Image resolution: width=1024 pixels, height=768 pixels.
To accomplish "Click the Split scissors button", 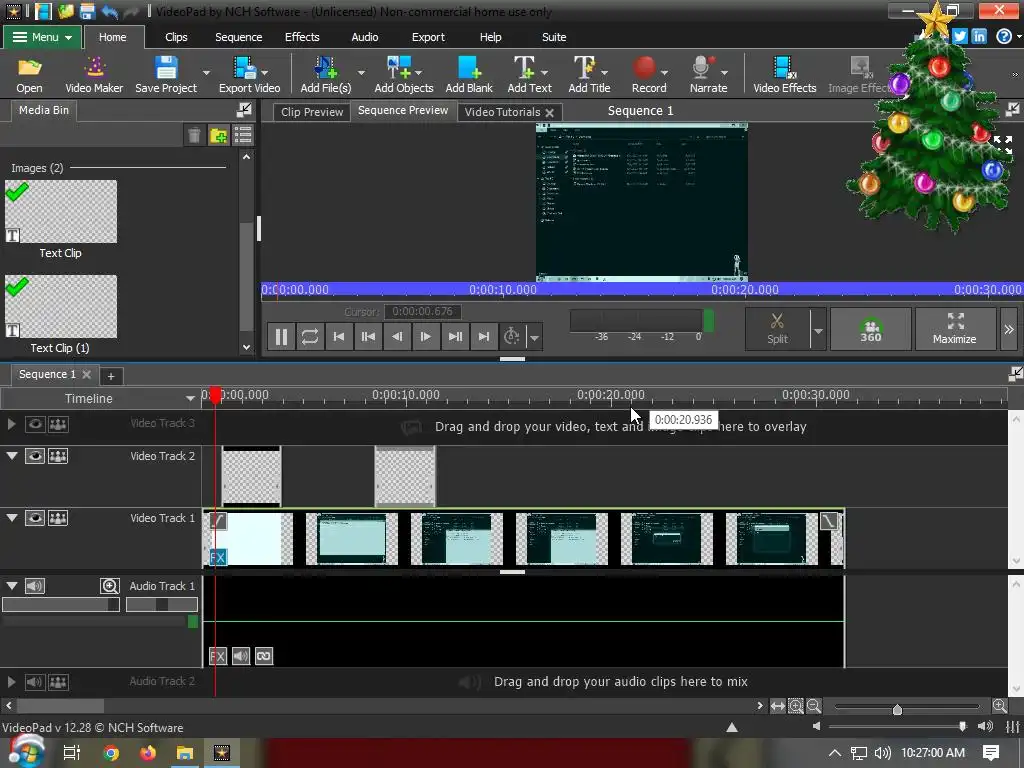I will point(777,328).
